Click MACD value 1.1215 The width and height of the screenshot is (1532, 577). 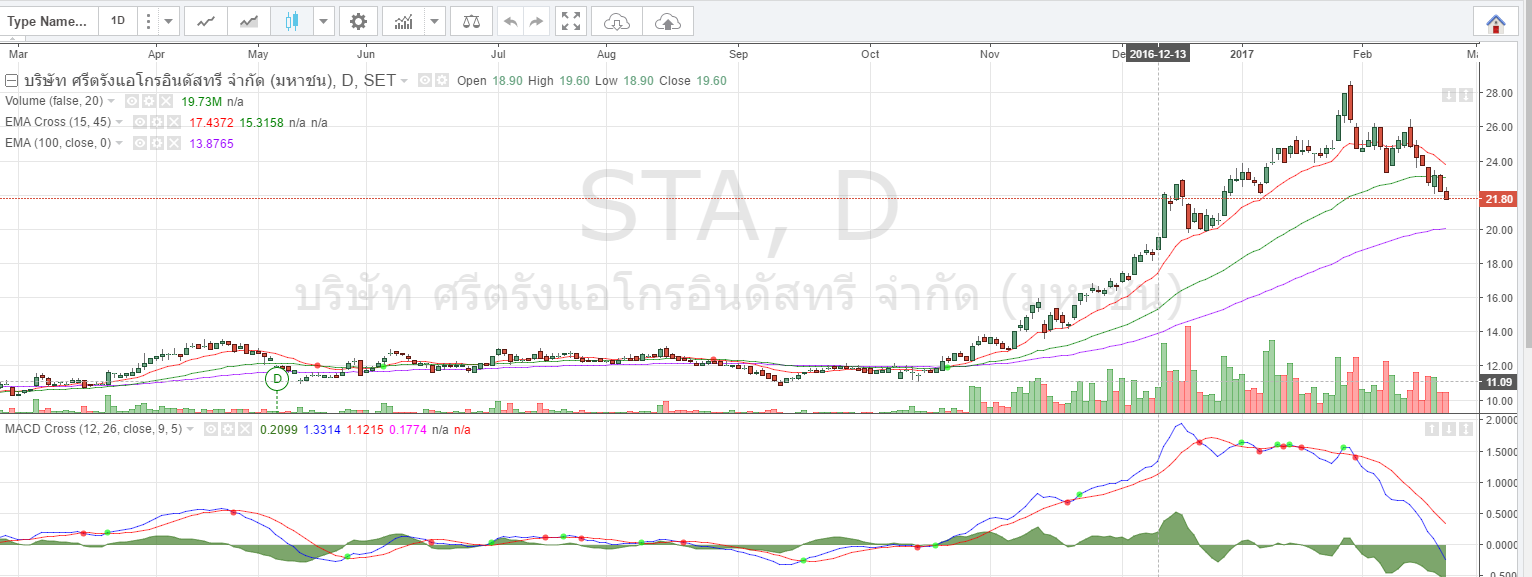point(366,429)
